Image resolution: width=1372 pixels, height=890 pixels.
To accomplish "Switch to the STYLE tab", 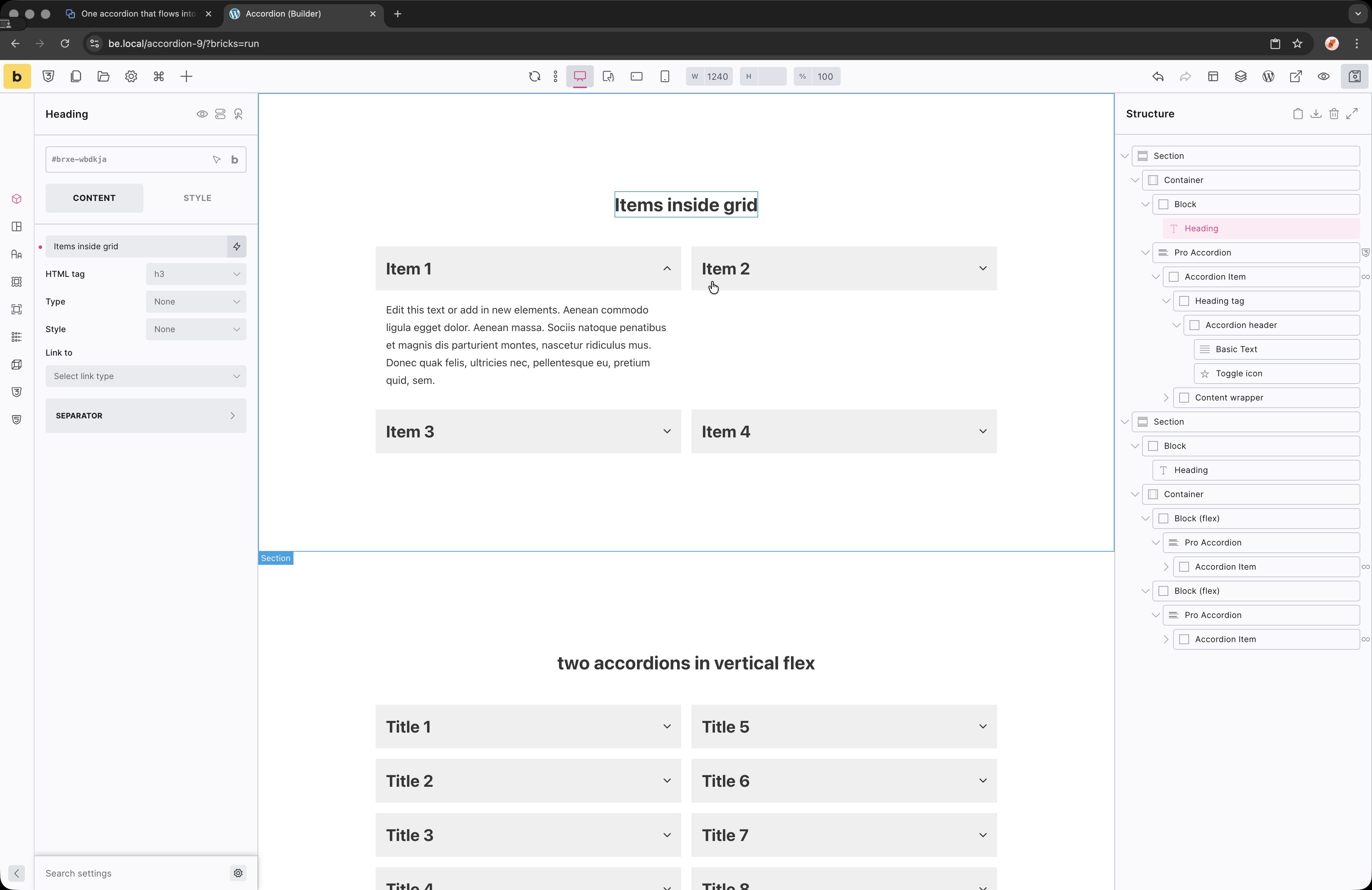I will point(197,198).
